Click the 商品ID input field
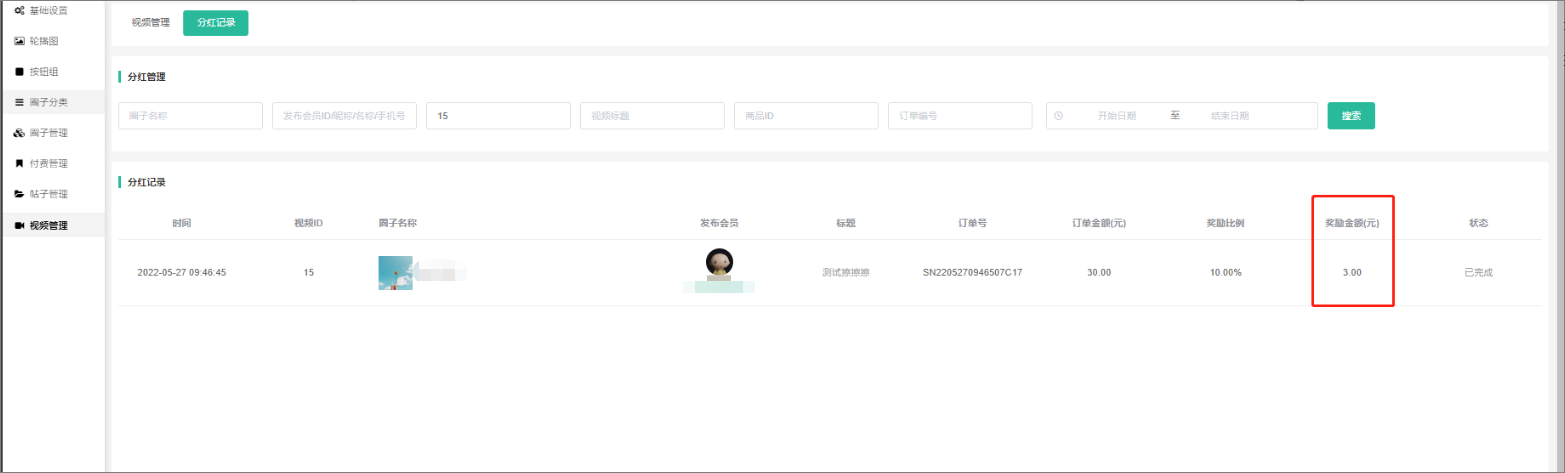1565x473 pixels. (806, 116)
